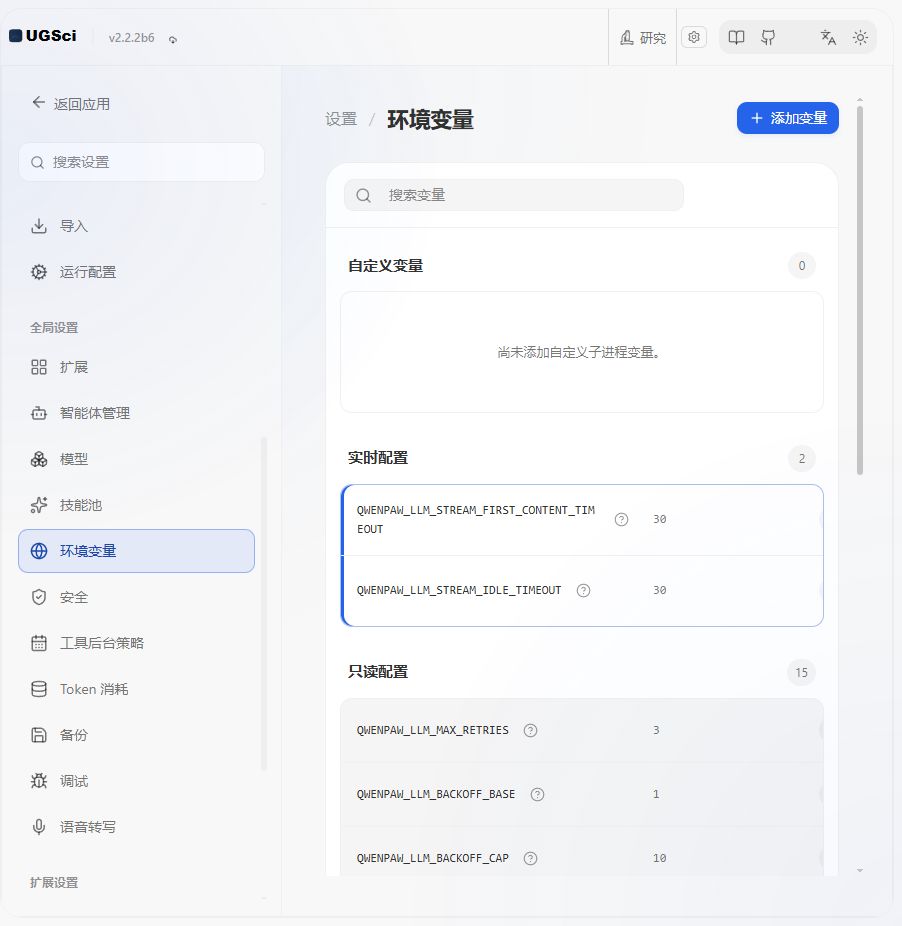Open the Token 消耗 settings page
Image resolution: width=902 pixels, height=926 pixels.
pyautogui.click(x=136, y=689)
